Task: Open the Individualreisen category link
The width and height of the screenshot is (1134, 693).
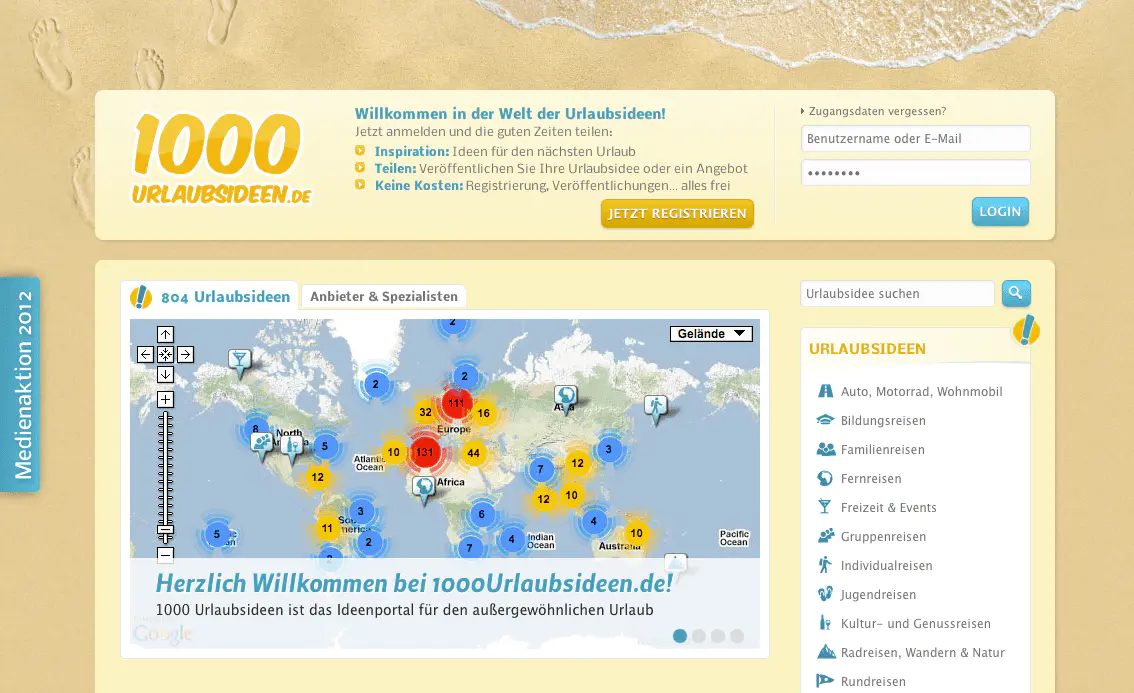Action: click(x=887, y=565)
